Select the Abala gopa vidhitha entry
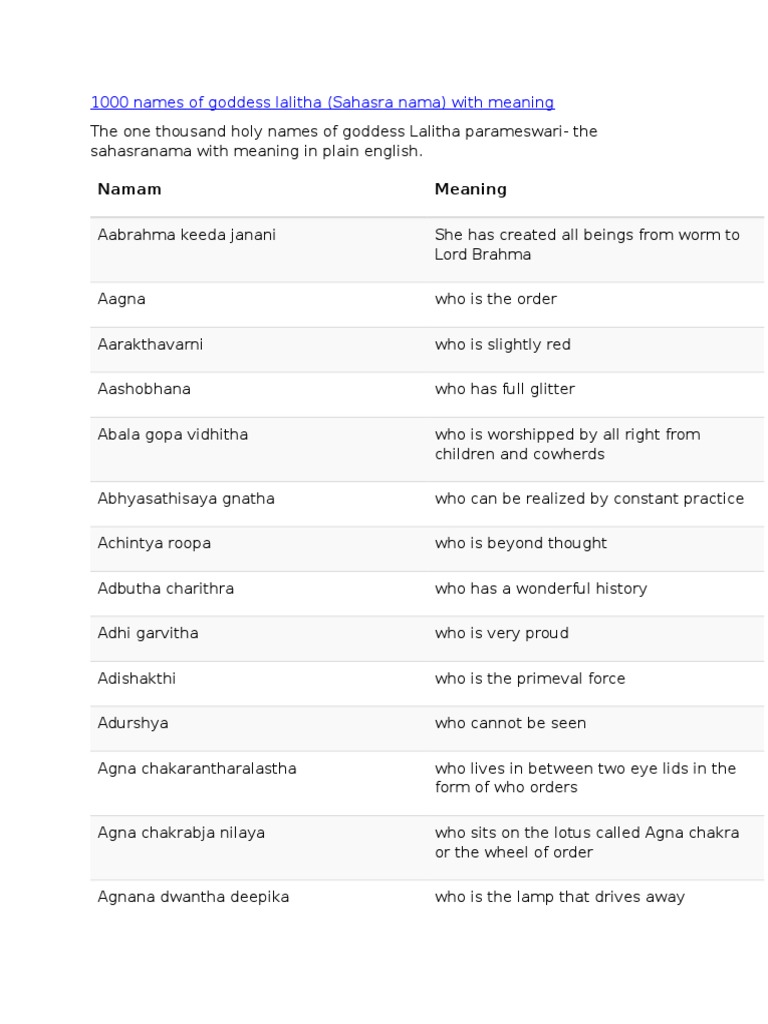The width and height of the screenshot is (768, 1024). point(172,435)
